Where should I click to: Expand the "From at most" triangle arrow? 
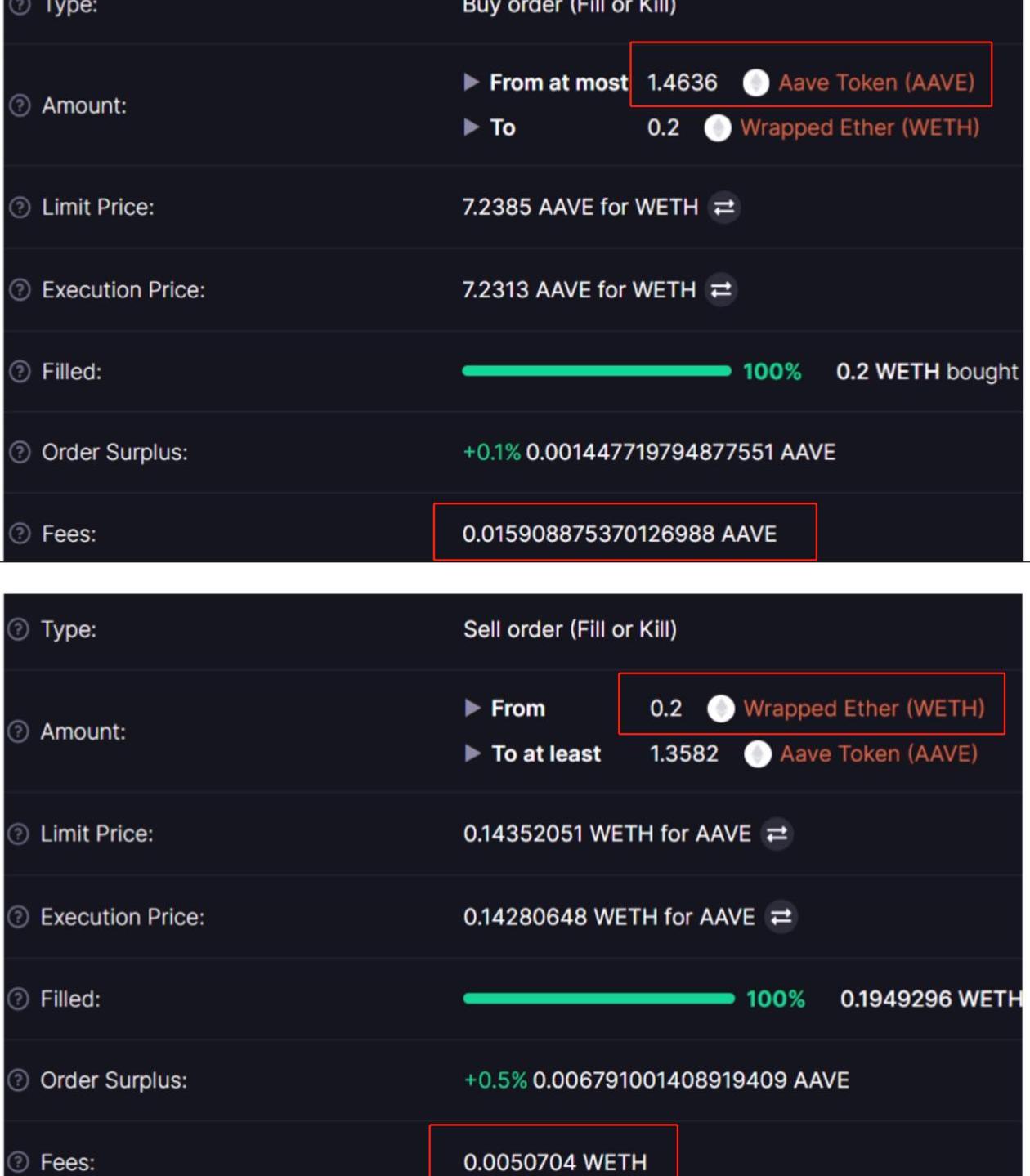pos(471,83)
